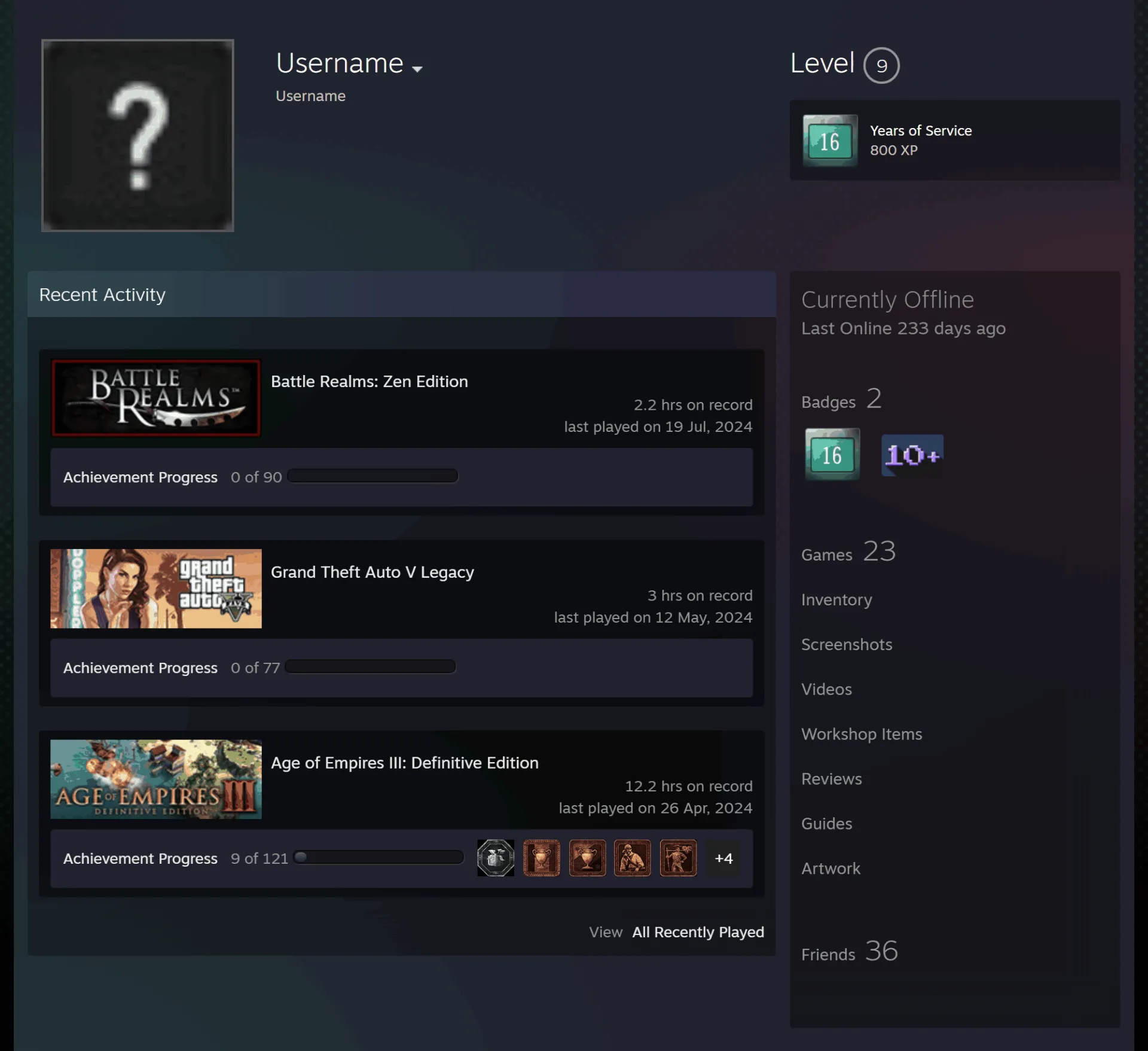Click the Battle Realms 0 of 90 progress bar
1148x1051 pixels.
373,476
